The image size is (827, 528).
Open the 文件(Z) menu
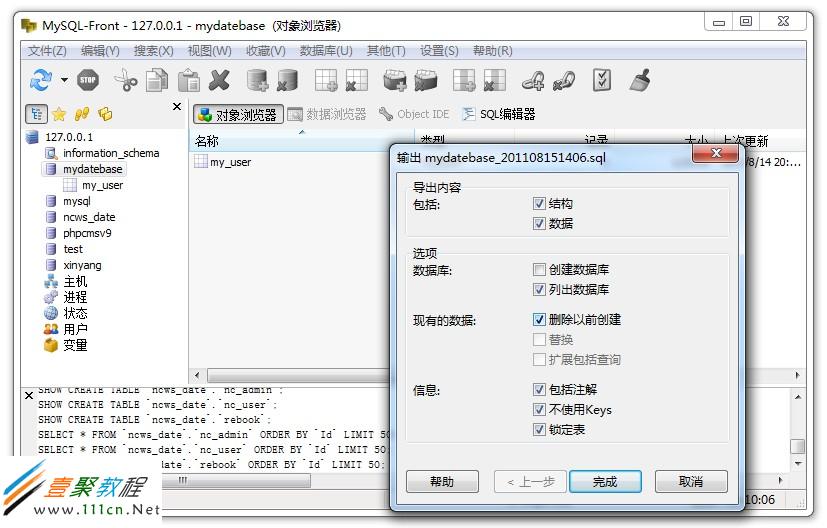[47, 51]
